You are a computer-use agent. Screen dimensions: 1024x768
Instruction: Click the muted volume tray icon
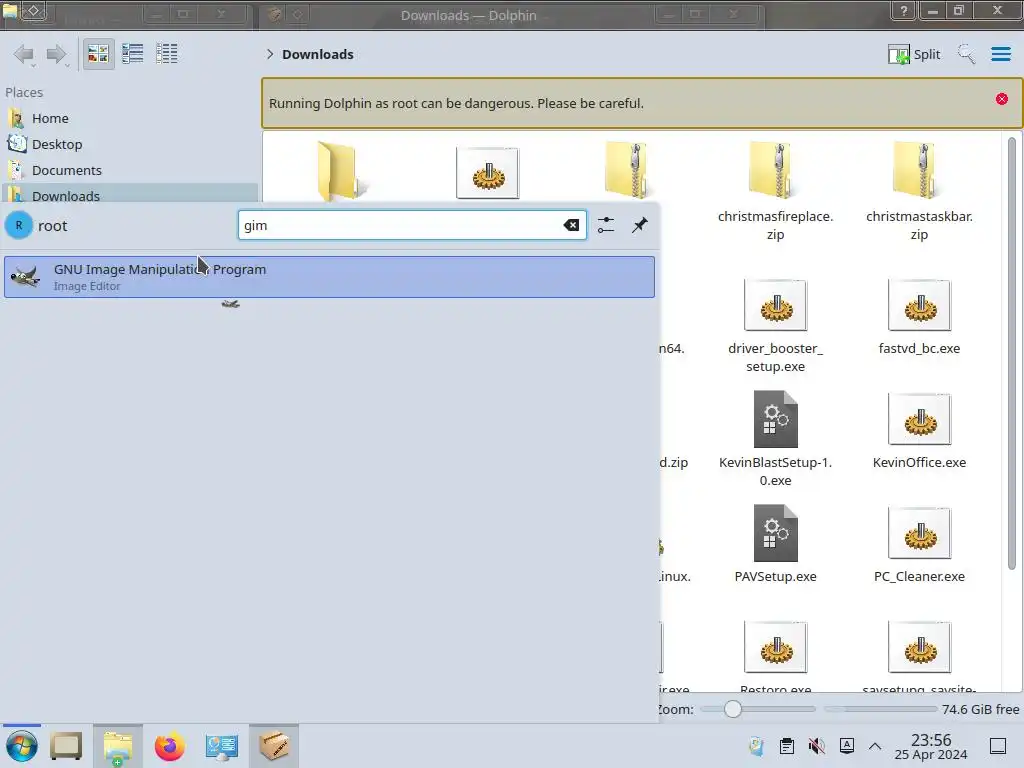[816, 746]
